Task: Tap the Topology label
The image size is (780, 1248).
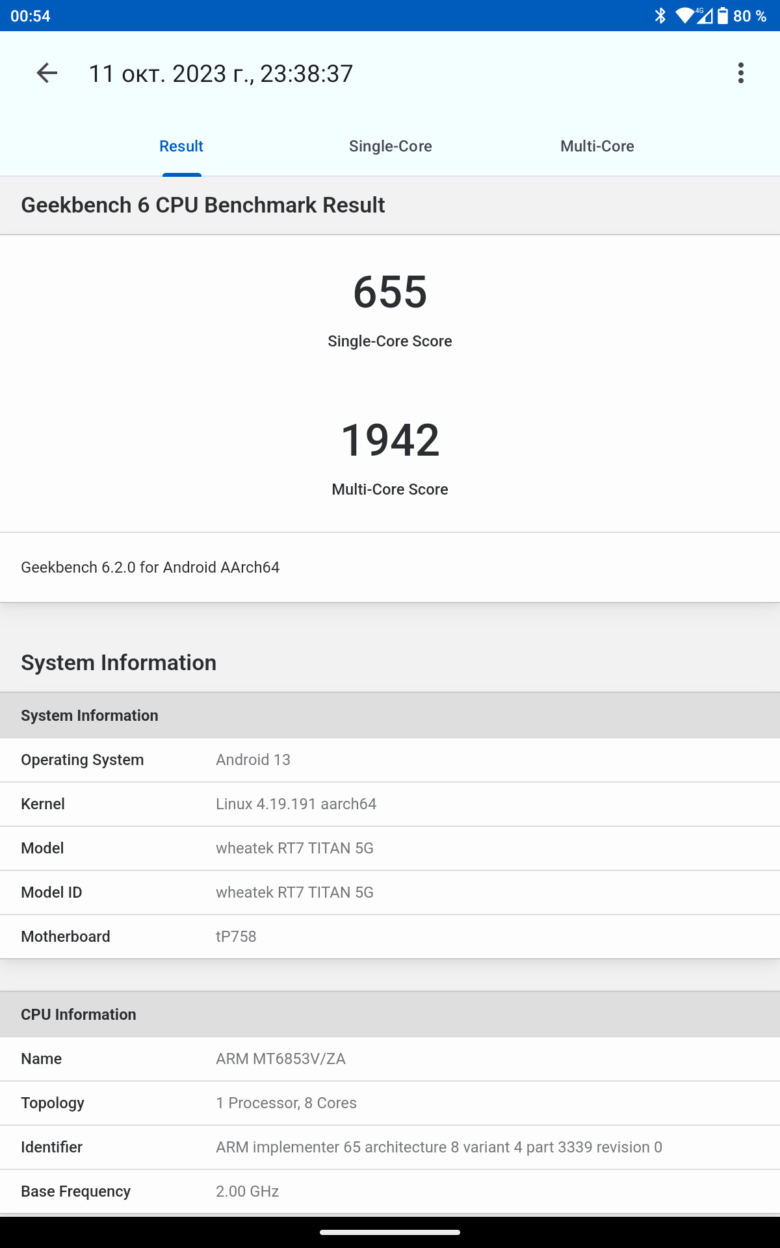Action: [x=52, y=1103]
